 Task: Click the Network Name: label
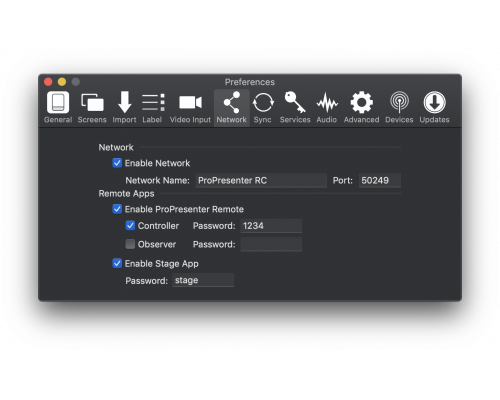point(157,180)
